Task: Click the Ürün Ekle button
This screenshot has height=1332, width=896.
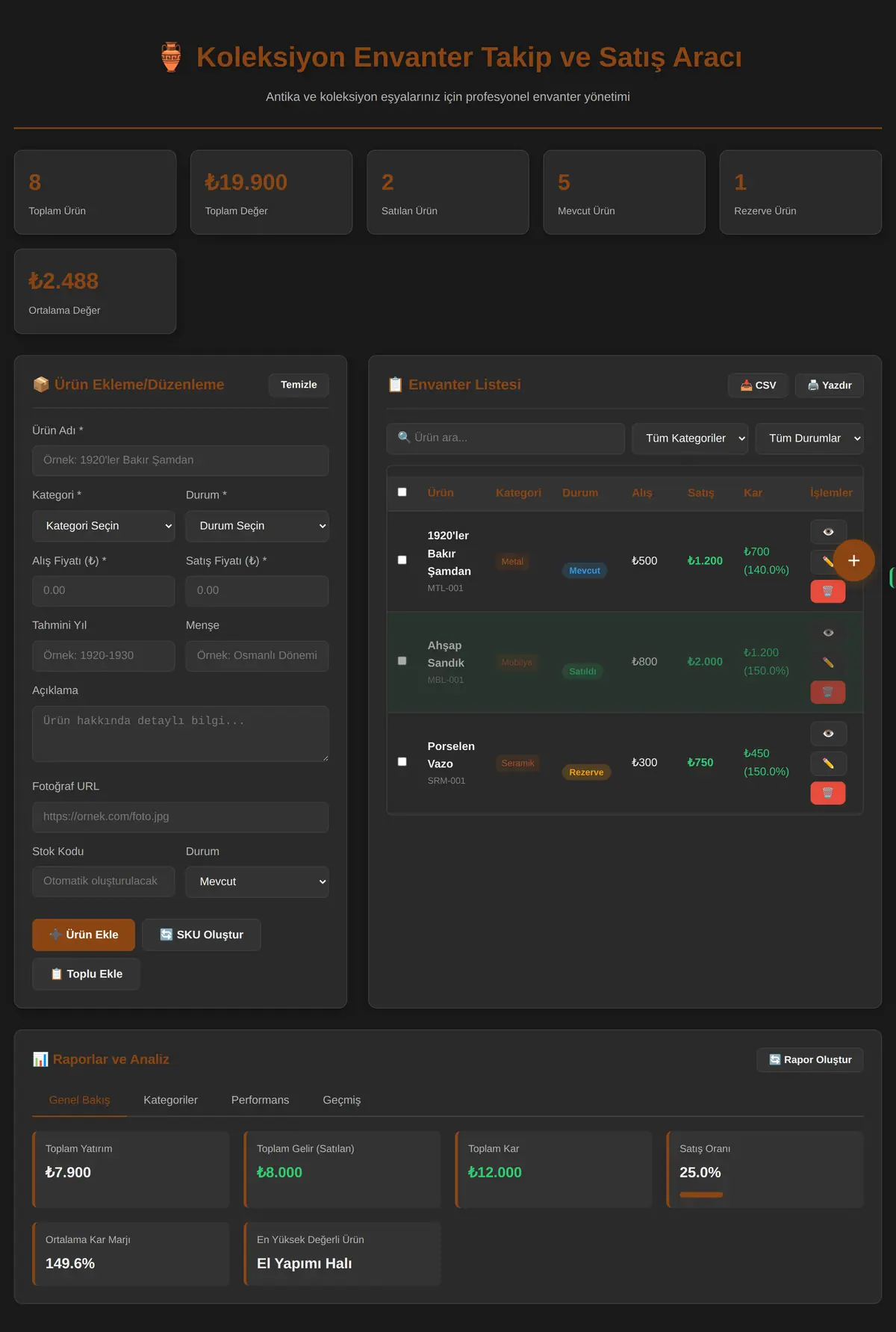Action: tap(84, 935)
